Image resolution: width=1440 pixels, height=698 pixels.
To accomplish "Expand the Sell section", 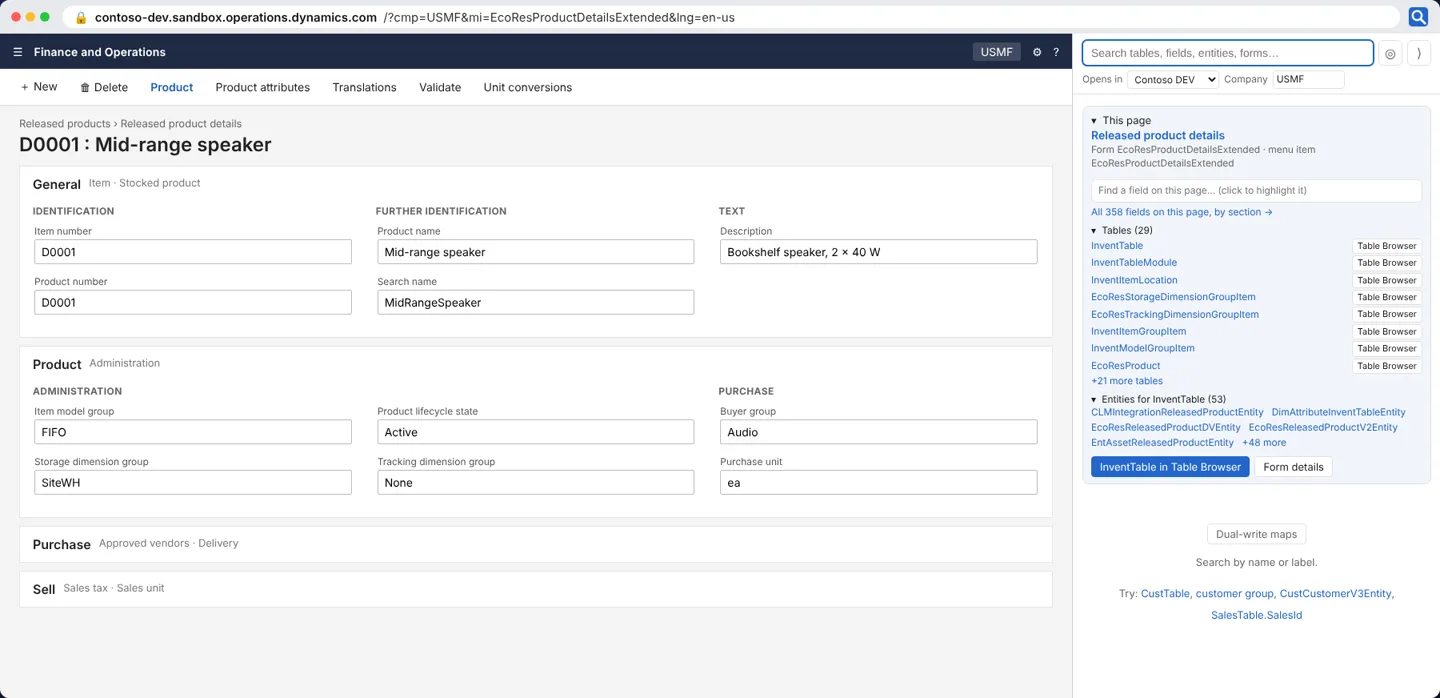I will coord(536,589).
